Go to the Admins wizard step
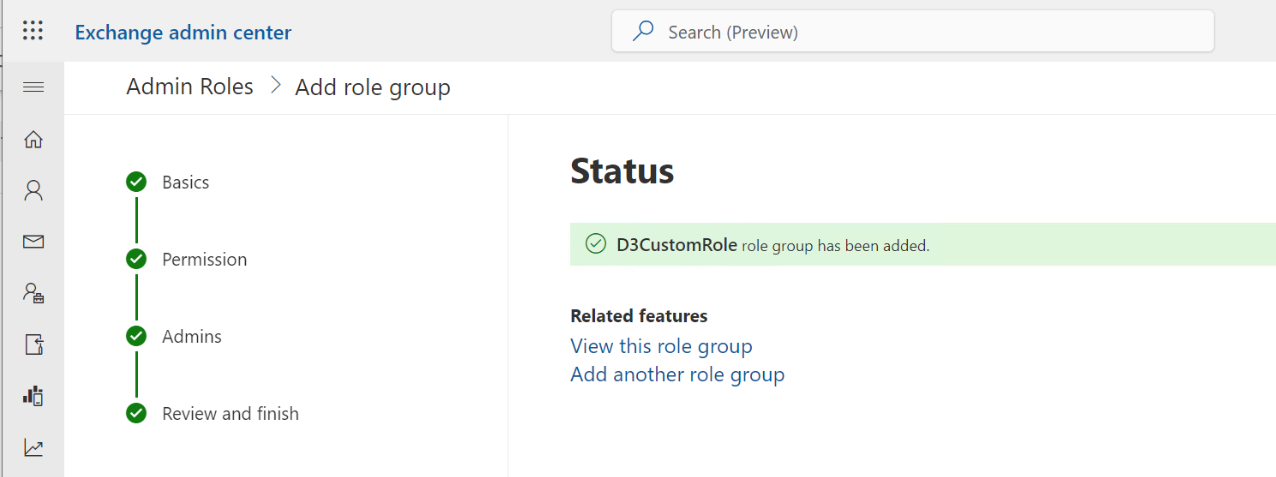 pos(191,336)
